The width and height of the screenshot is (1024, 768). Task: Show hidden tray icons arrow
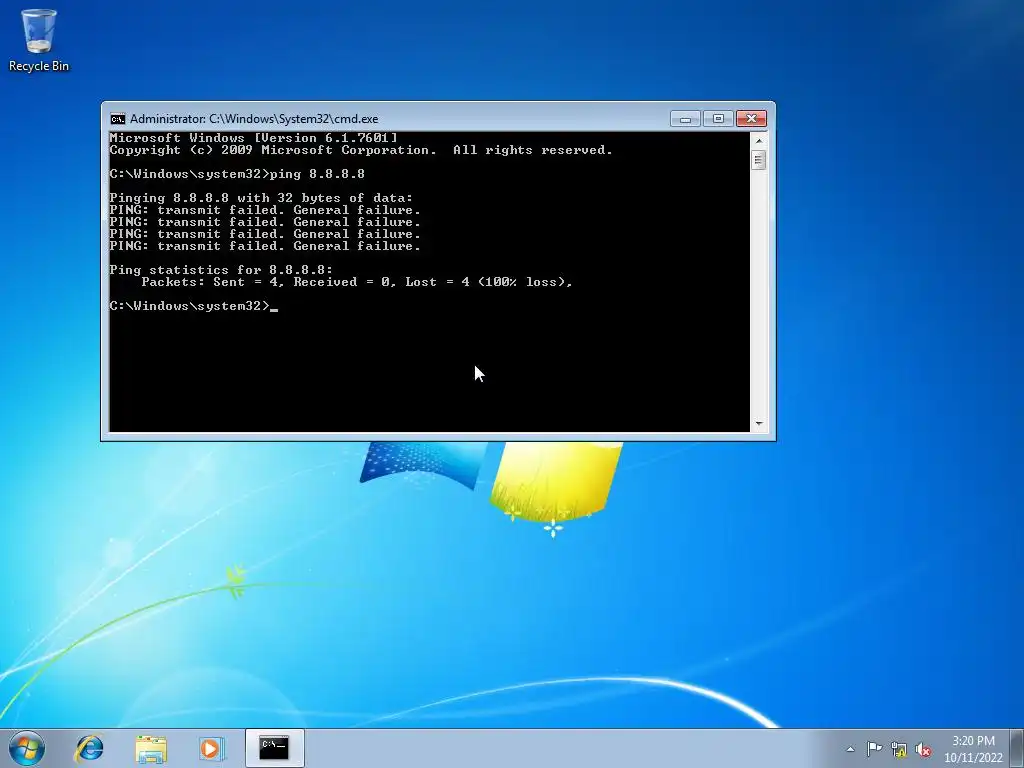pos(850,749)
